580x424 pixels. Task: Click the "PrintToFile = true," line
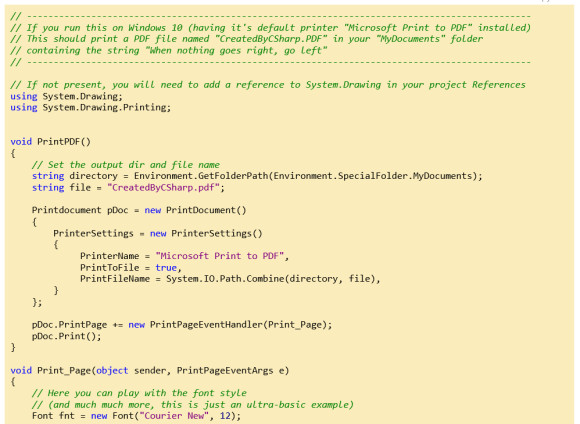pos(131,267)
